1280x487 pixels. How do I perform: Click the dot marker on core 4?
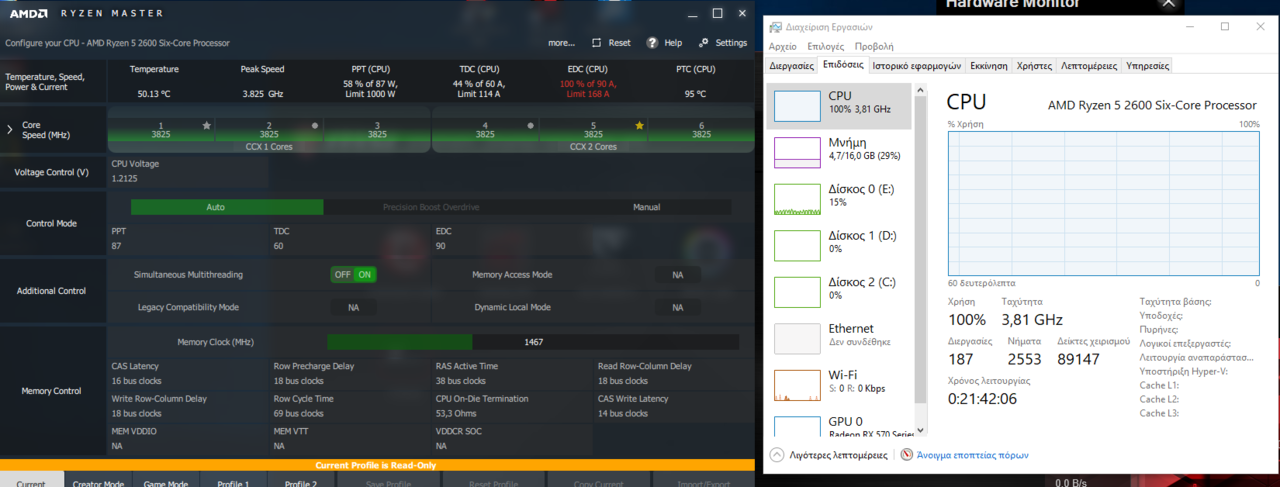pos(531,125)
